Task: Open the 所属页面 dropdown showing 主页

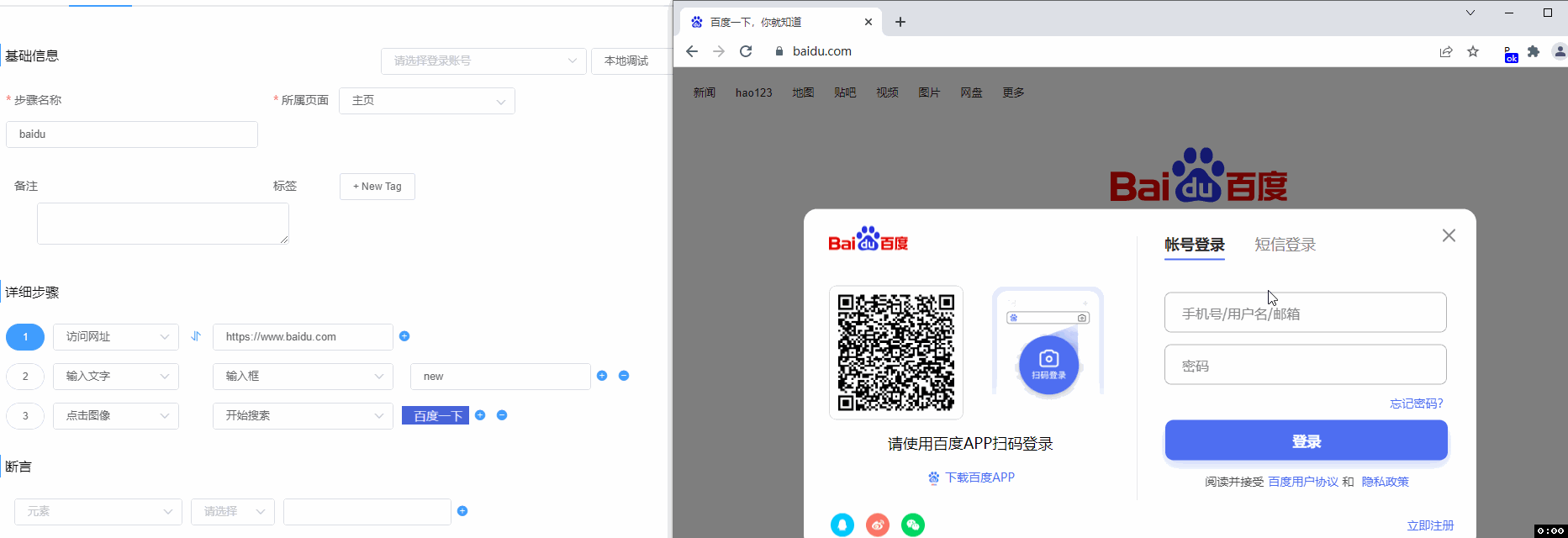Action: pyautogui.click(x=427, y=101)
